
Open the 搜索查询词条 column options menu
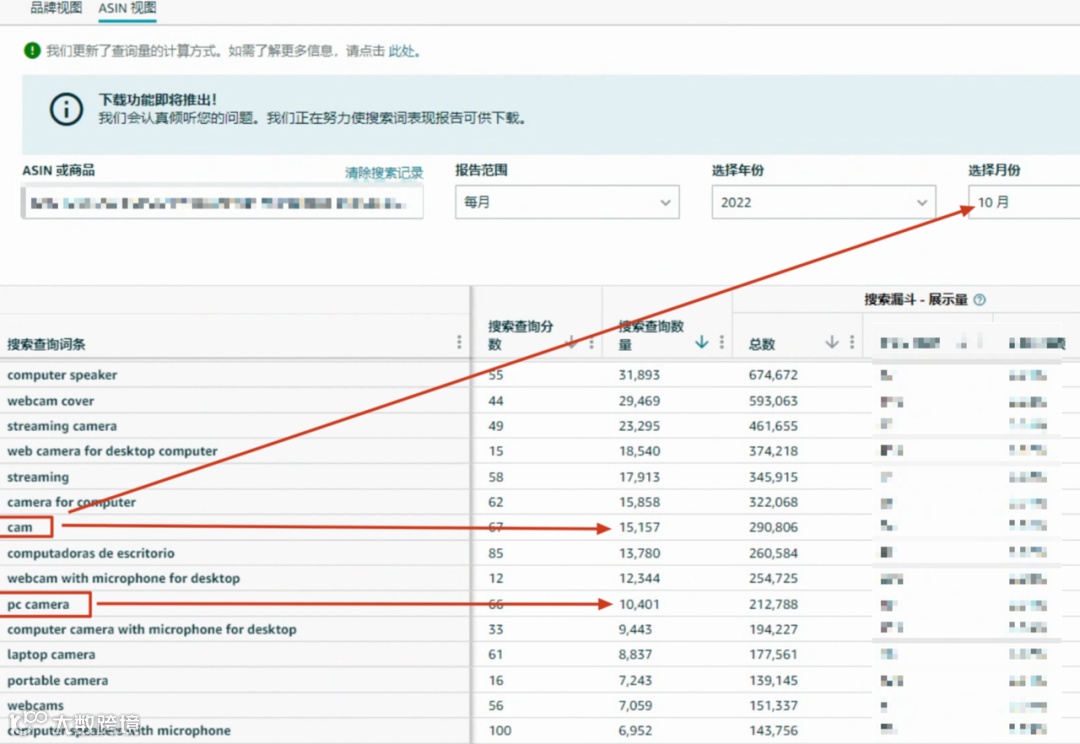[459, 342]
